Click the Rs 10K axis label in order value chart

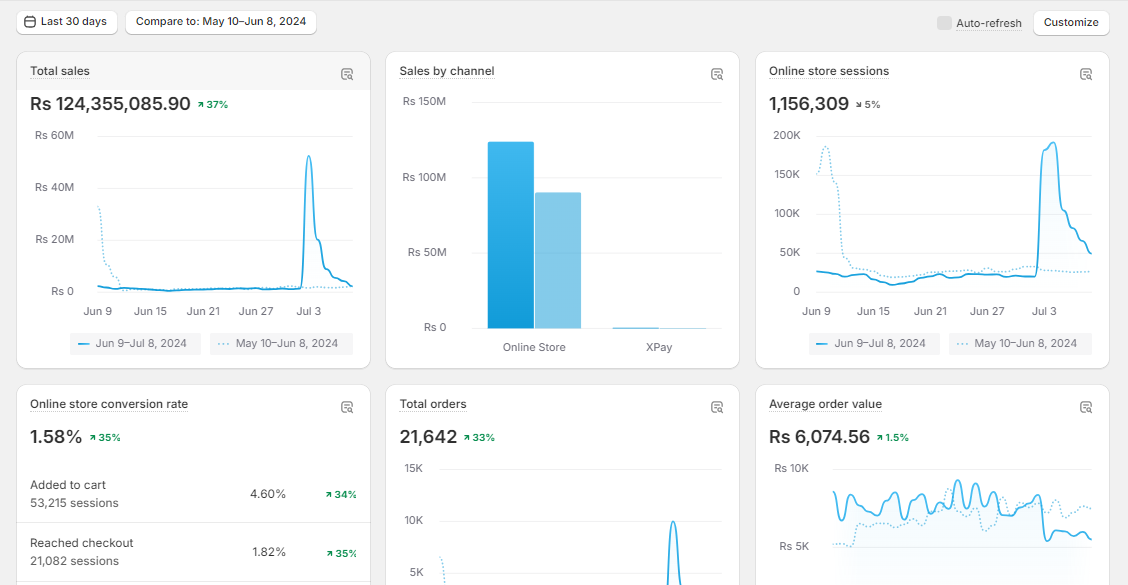coord(791,468)
